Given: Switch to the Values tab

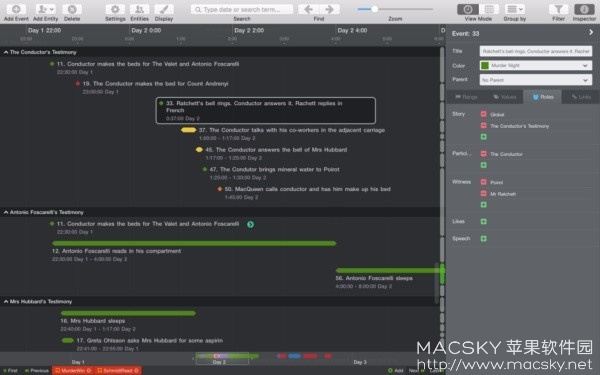Looking at the screenshot, I should click(504, 97).
